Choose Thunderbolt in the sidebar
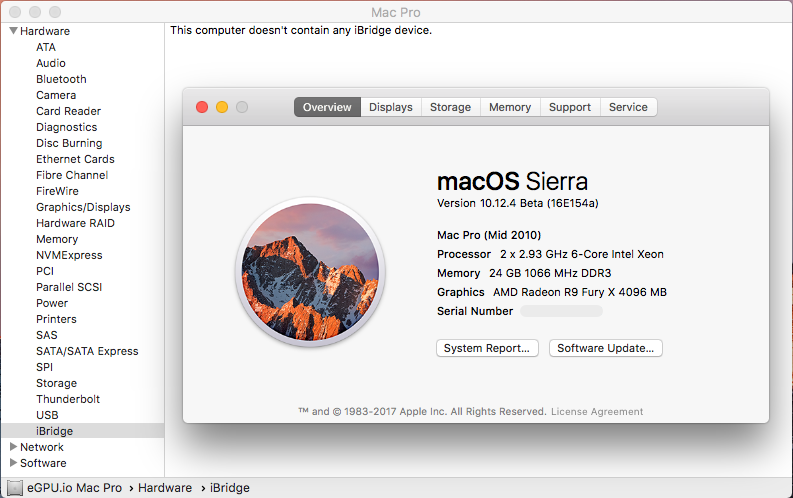 pyautogui.click(x=68, y=399)
